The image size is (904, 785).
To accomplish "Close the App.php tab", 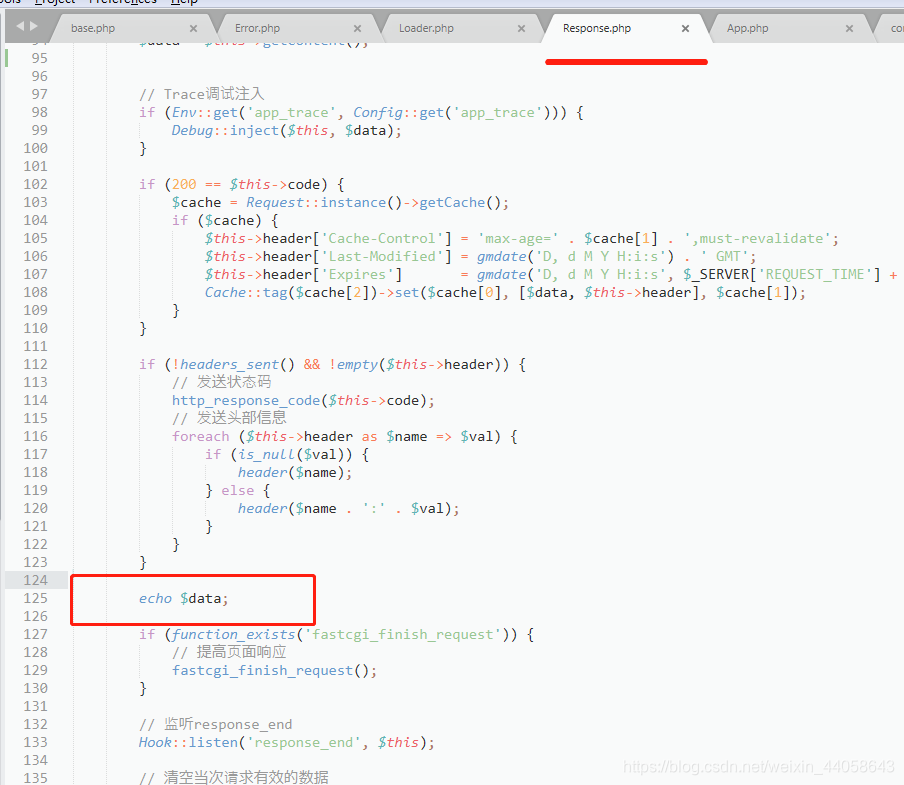I will pos(849,28).
